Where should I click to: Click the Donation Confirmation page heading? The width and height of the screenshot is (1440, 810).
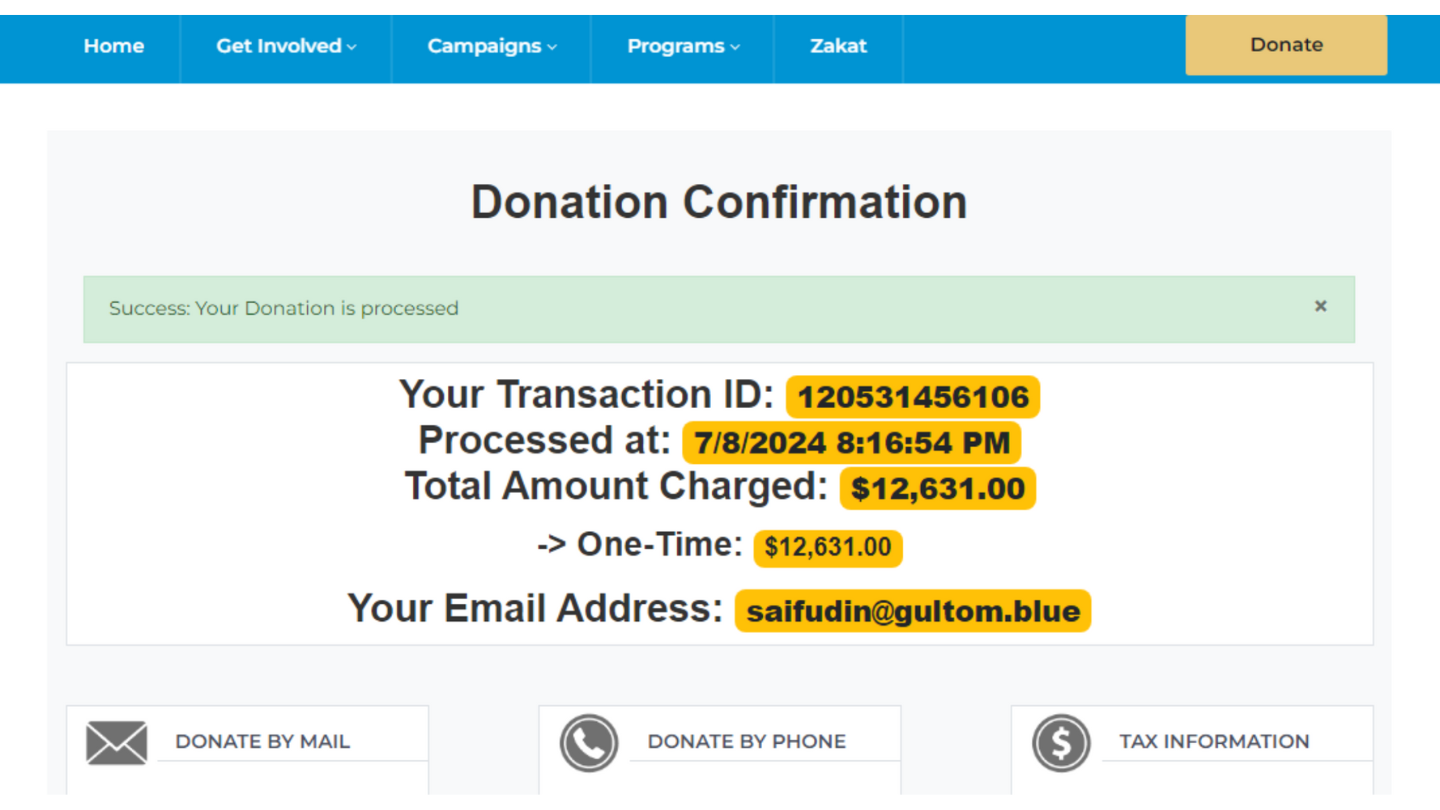pos(719,202)
